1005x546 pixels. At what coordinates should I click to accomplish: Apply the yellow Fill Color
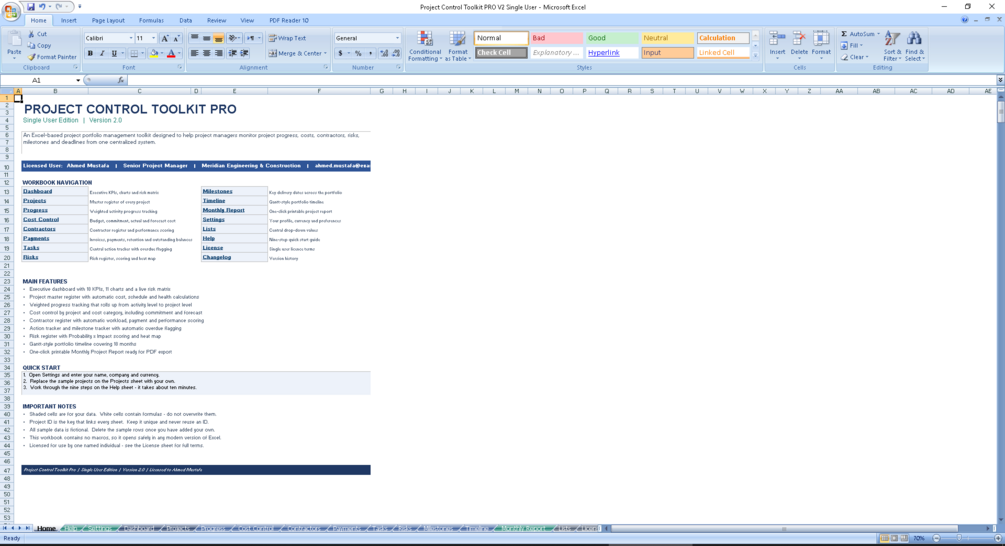tap(154, 53)
